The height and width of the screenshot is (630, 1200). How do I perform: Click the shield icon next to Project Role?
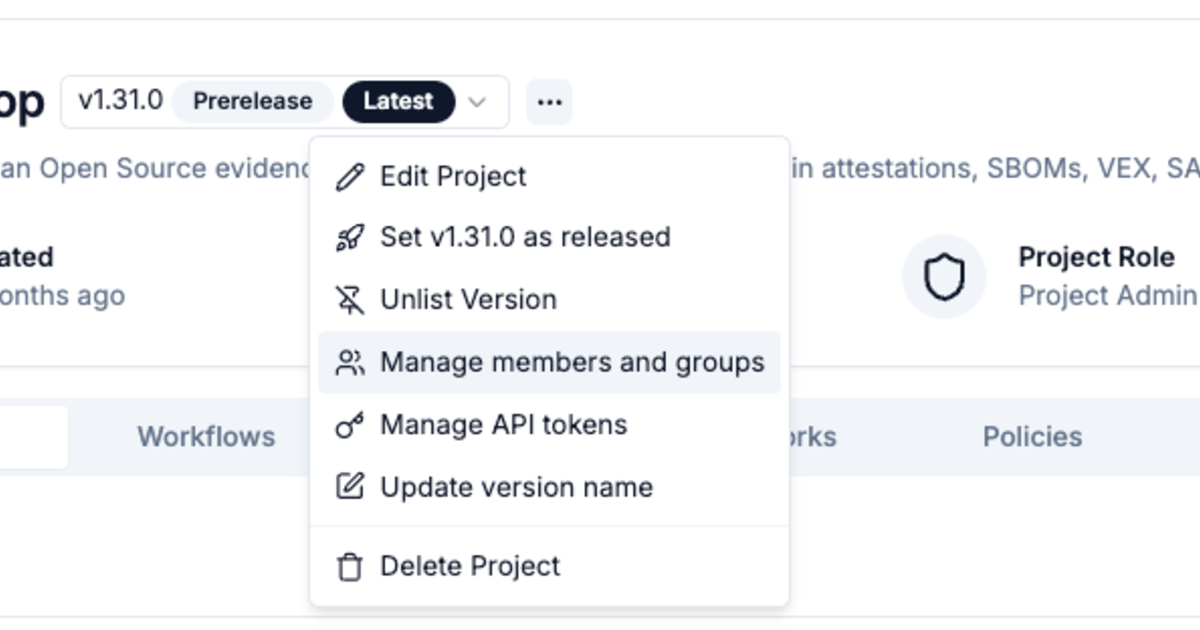(x=944, y=277)
